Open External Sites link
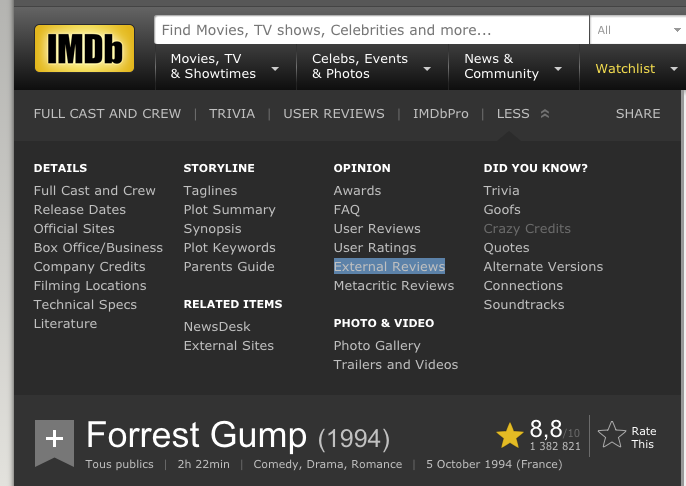Image resolution: width=686 pixels, height=486 pixels. [228, 346]
